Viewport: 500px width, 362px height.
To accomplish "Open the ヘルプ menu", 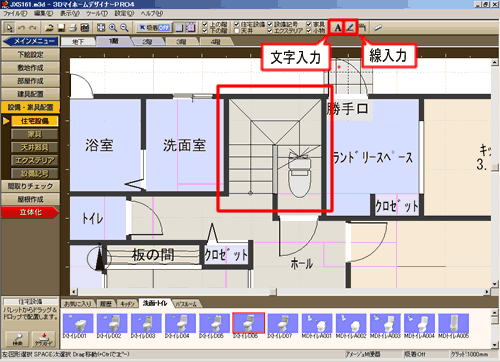I will [152, 13].
